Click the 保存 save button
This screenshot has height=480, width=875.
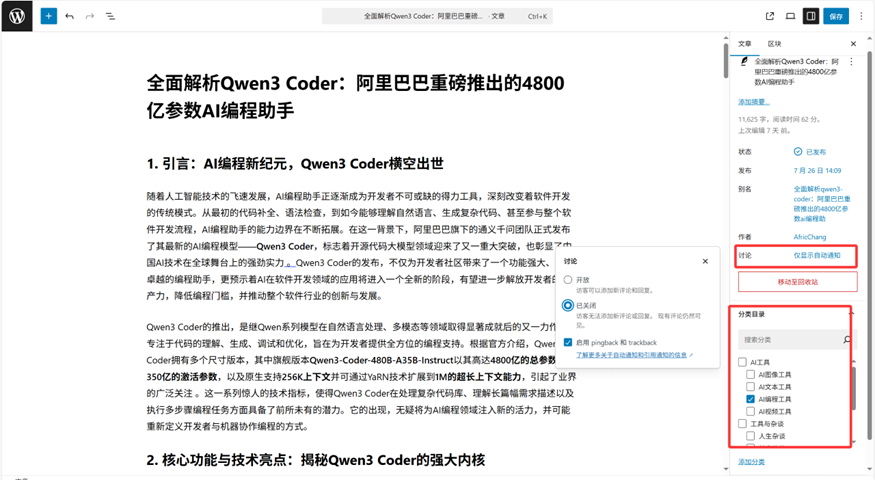click(x=836, y=16)
